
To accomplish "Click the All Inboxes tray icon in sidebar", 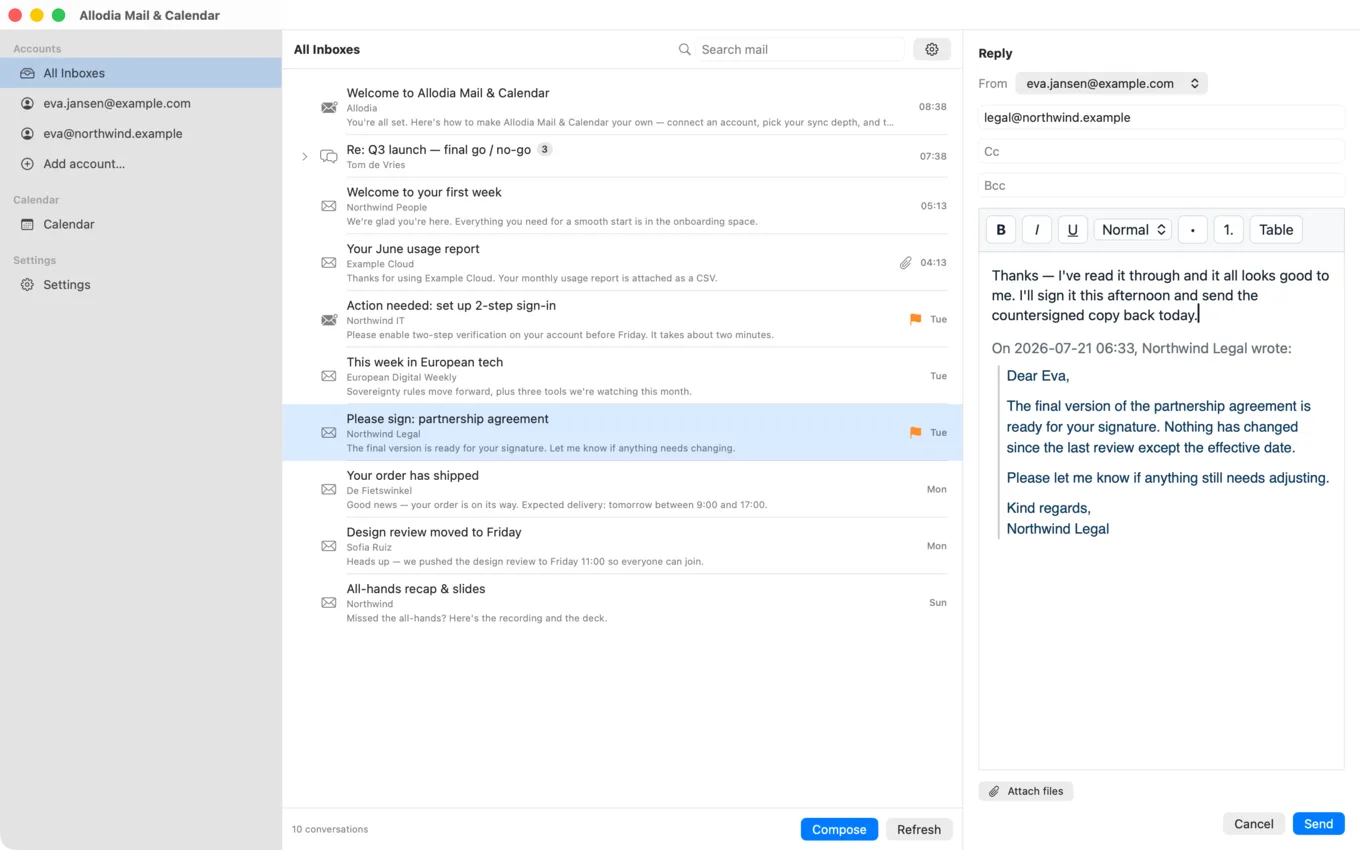I will coord(27,73).
